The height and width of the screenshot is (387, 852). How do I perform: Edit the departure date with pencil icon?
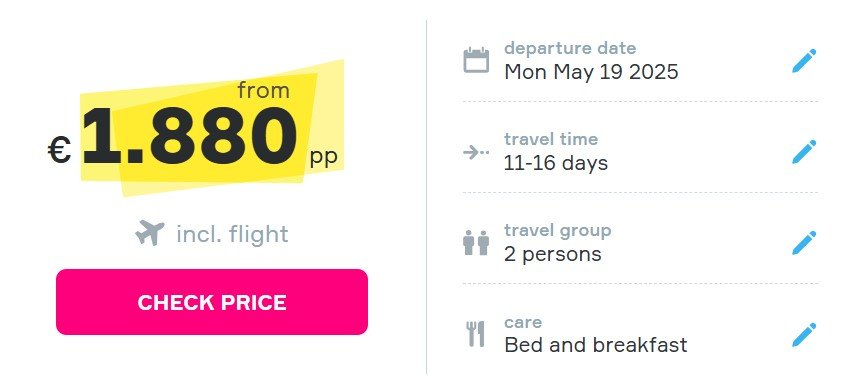[804, 60]
